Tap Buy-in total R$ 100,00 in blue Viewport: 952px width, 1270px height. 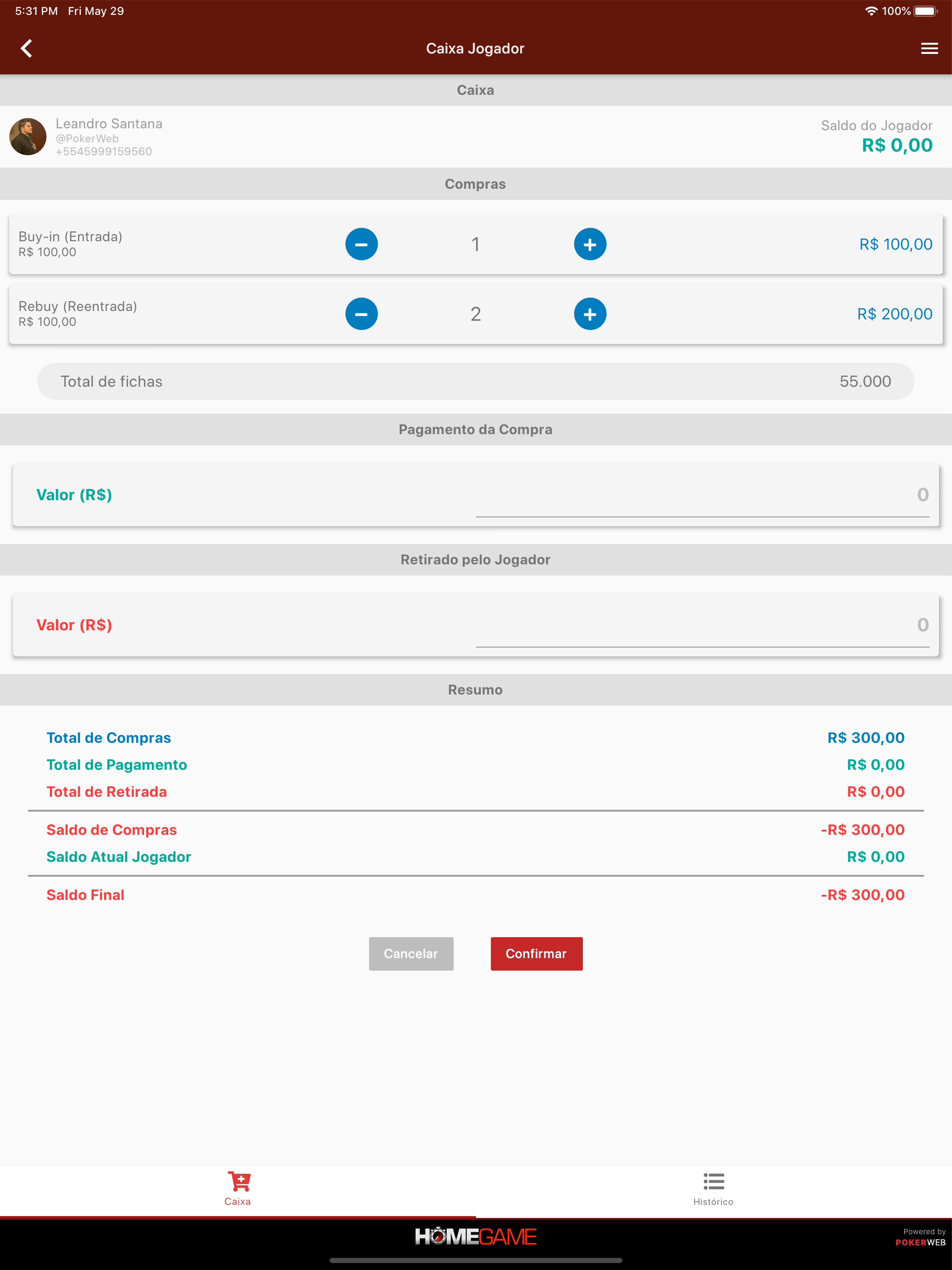point(896,245)
